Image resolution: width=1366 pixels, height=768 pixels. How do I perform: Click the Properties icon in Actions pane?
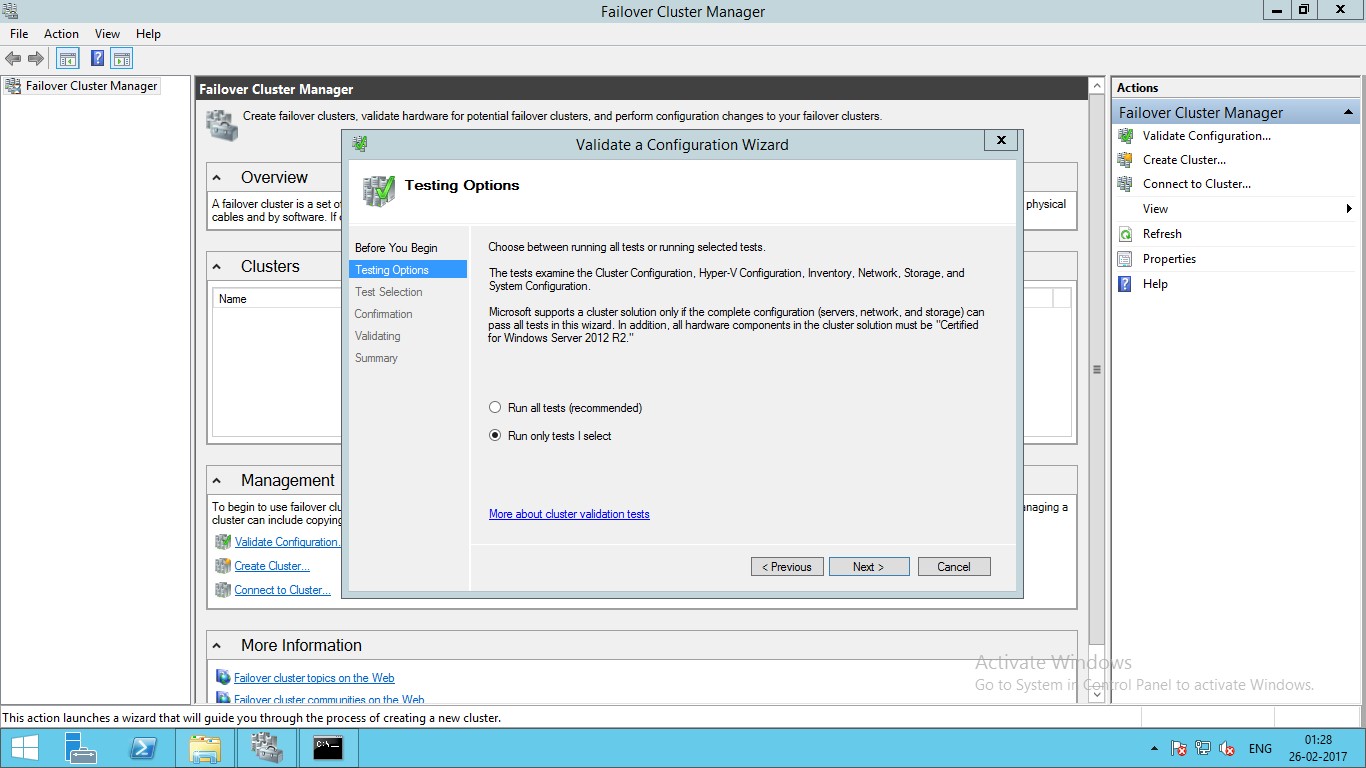[x=1125, y=259]
